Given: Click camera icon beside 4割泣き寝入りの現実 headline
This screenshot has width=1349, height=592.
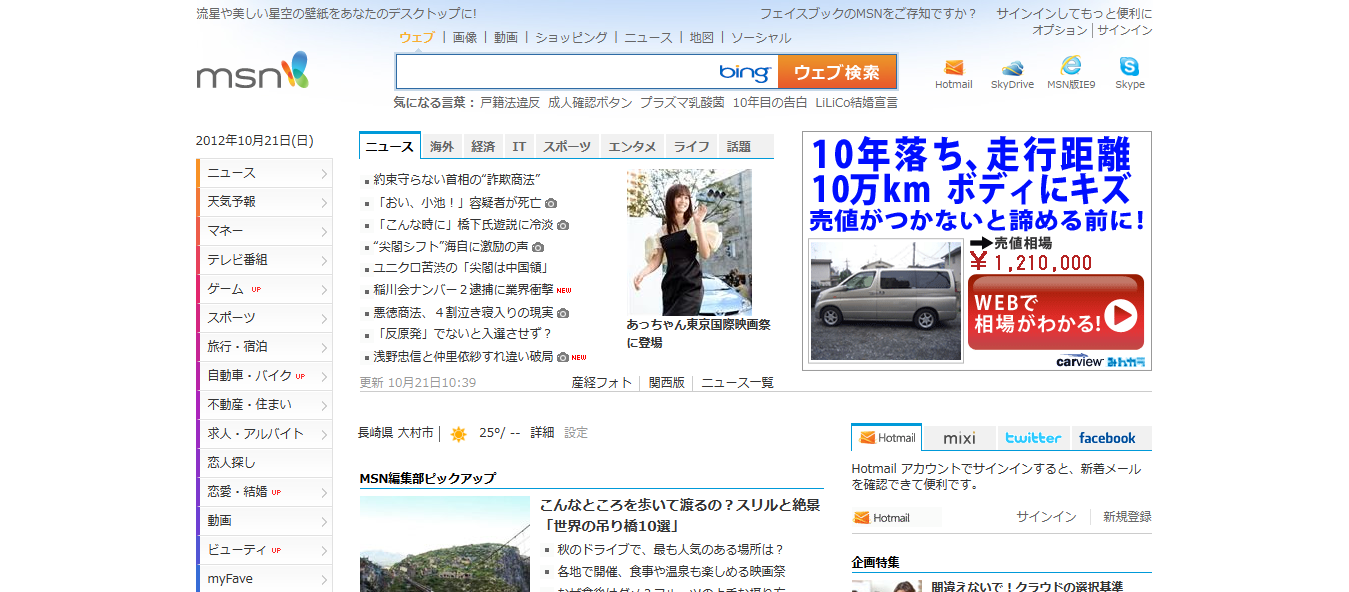Looking at the screenshot, I should [563, 313].
